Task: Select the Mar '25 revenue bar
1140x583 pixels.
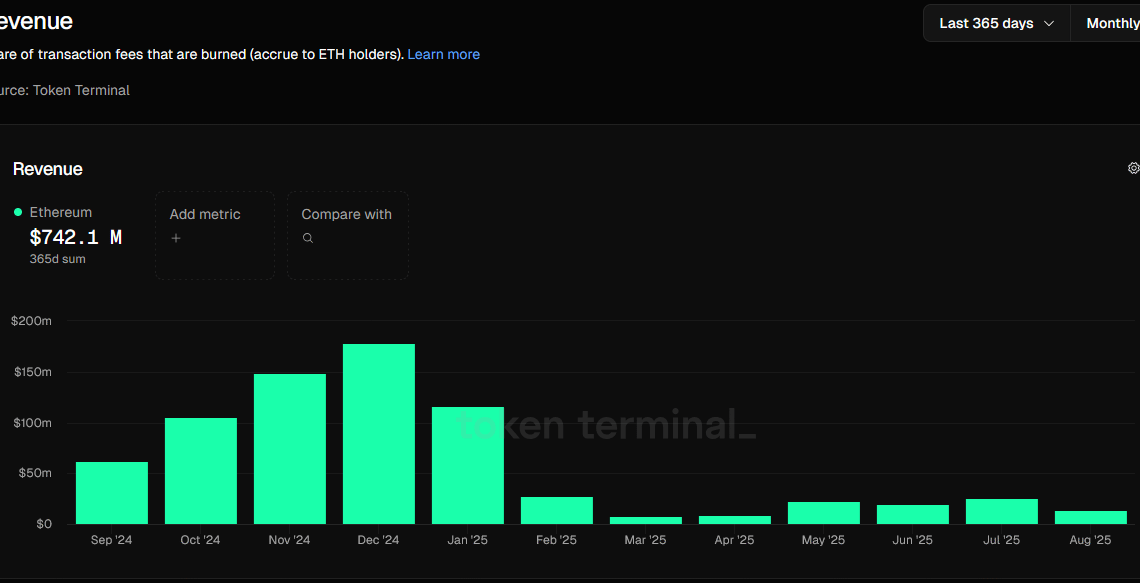Action: pos(646,520)
